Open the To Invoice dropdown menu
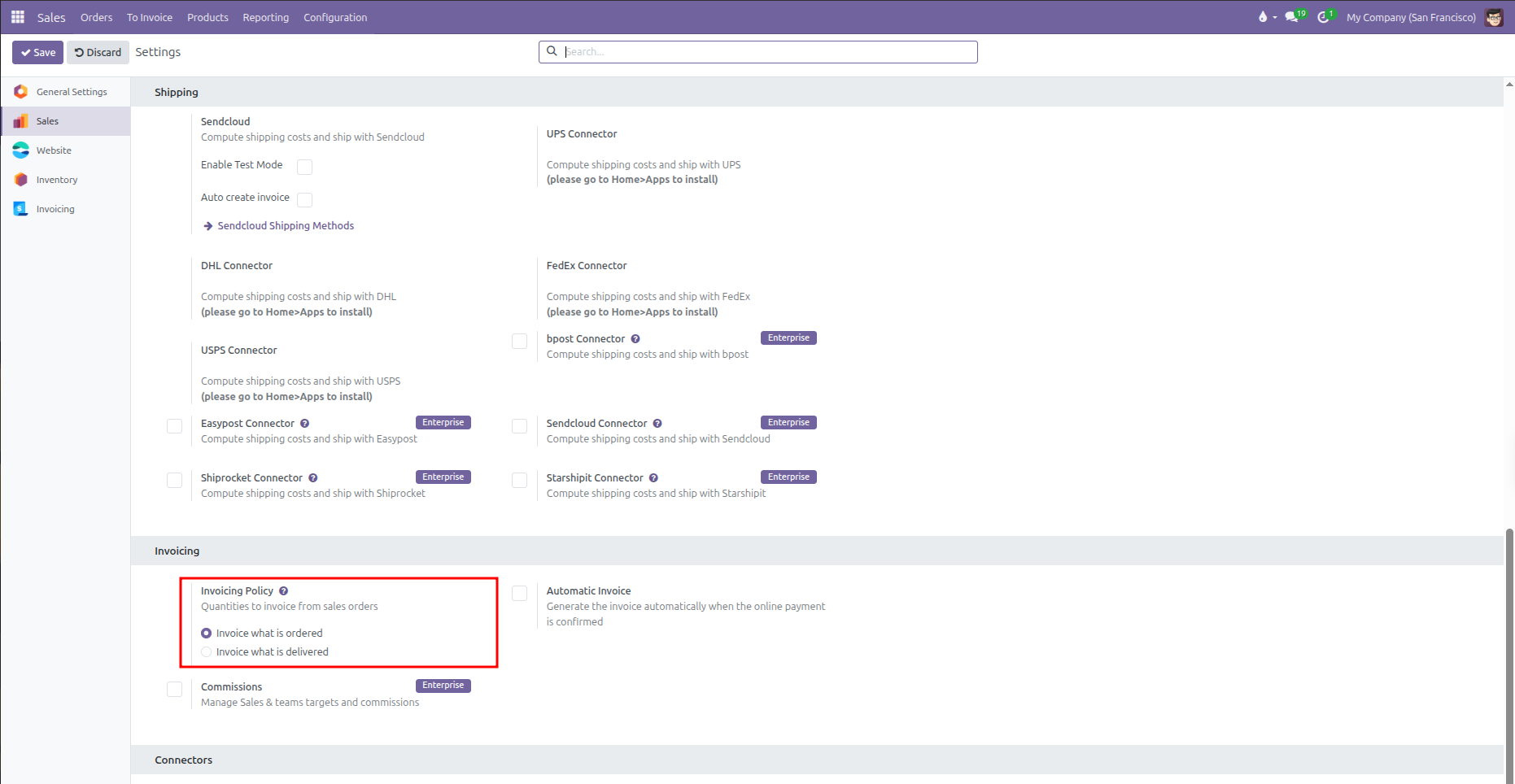This screenshot has height=784, width=1515. point(150,17)
